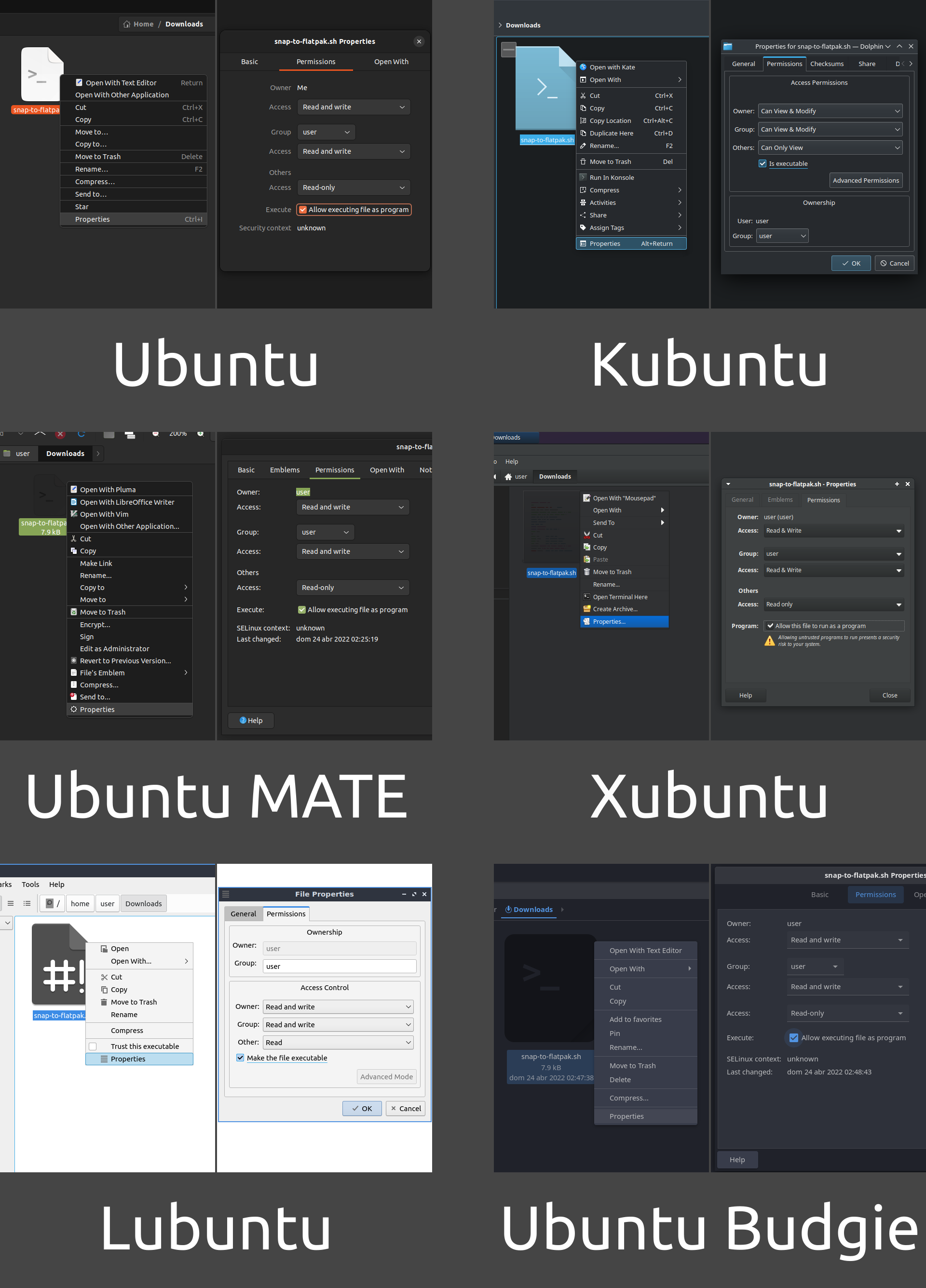Open the General tab in Lubuntu's File Properties

(243, 914)
